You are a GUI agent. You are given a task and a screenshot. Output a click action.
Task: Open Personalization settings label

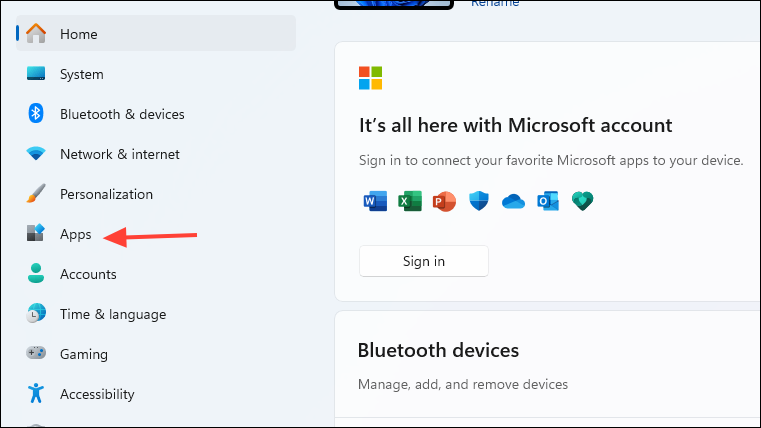(106, 194)
